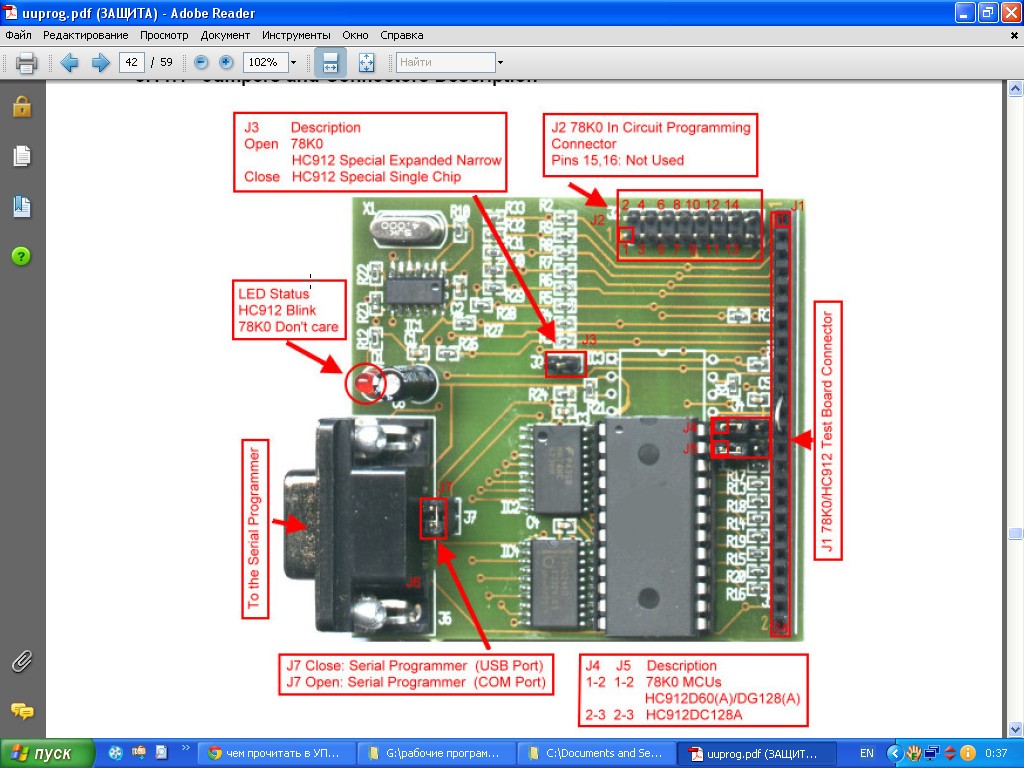Click the пуск Start button

point(47,753)
